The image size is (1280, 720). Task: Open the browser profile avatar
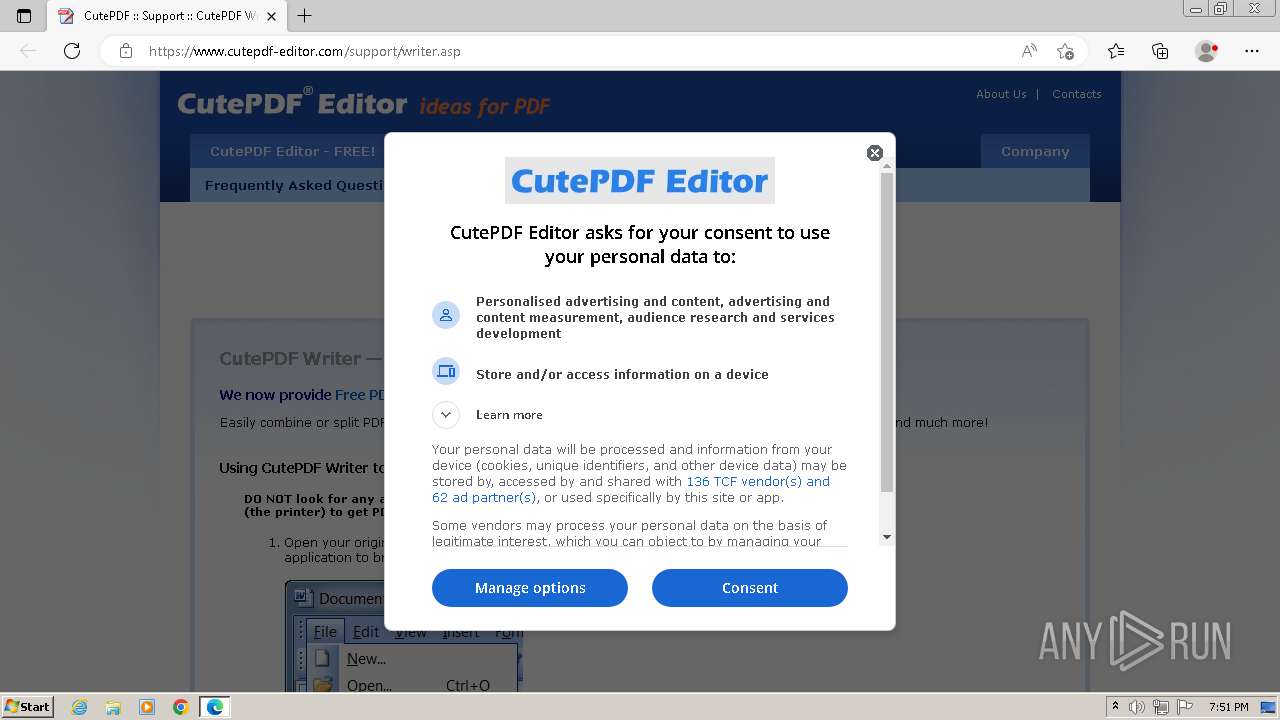coord(1206,51)
